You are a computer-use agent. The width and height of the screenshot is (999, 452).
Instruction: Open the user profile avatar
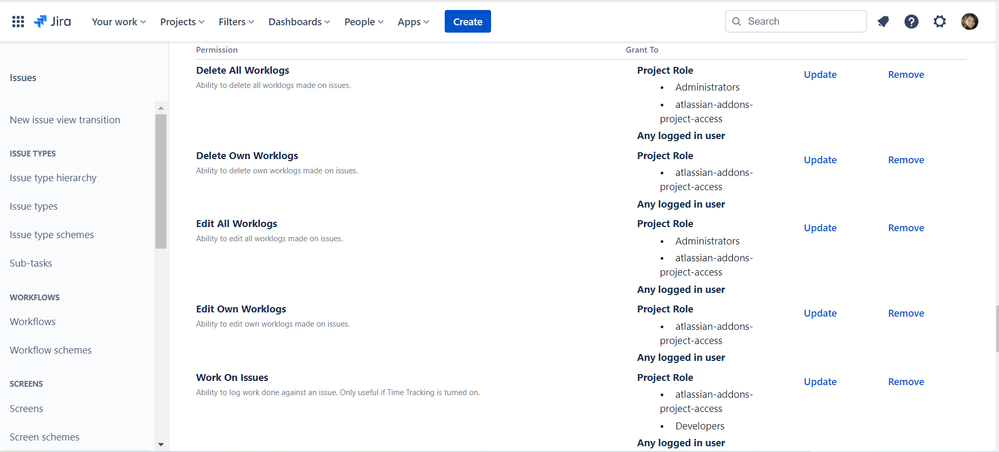coord(970,22)
